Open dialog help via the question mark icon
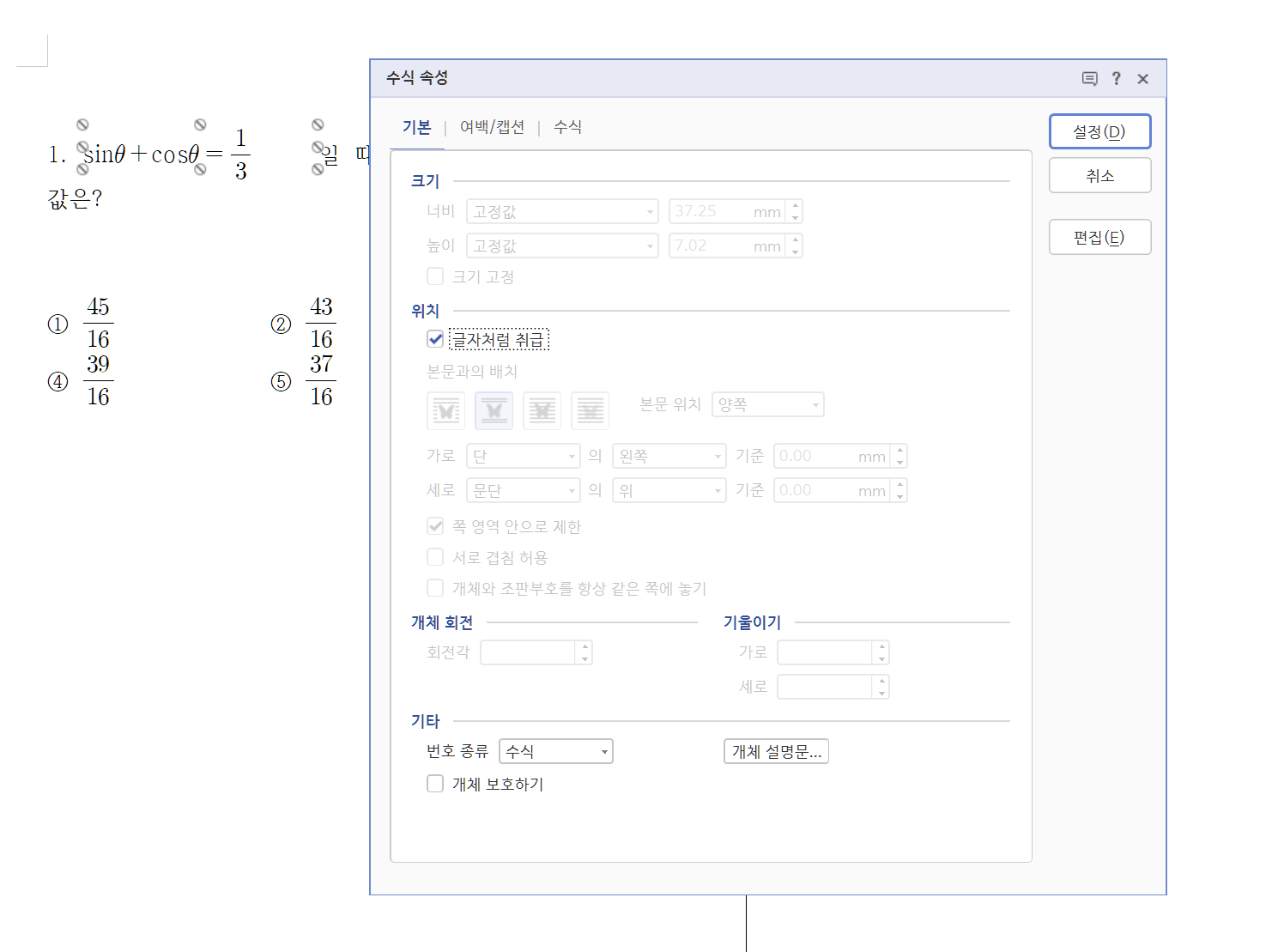The width and height of the screenshot is (1284, 952). click(x=1116, y=78)
